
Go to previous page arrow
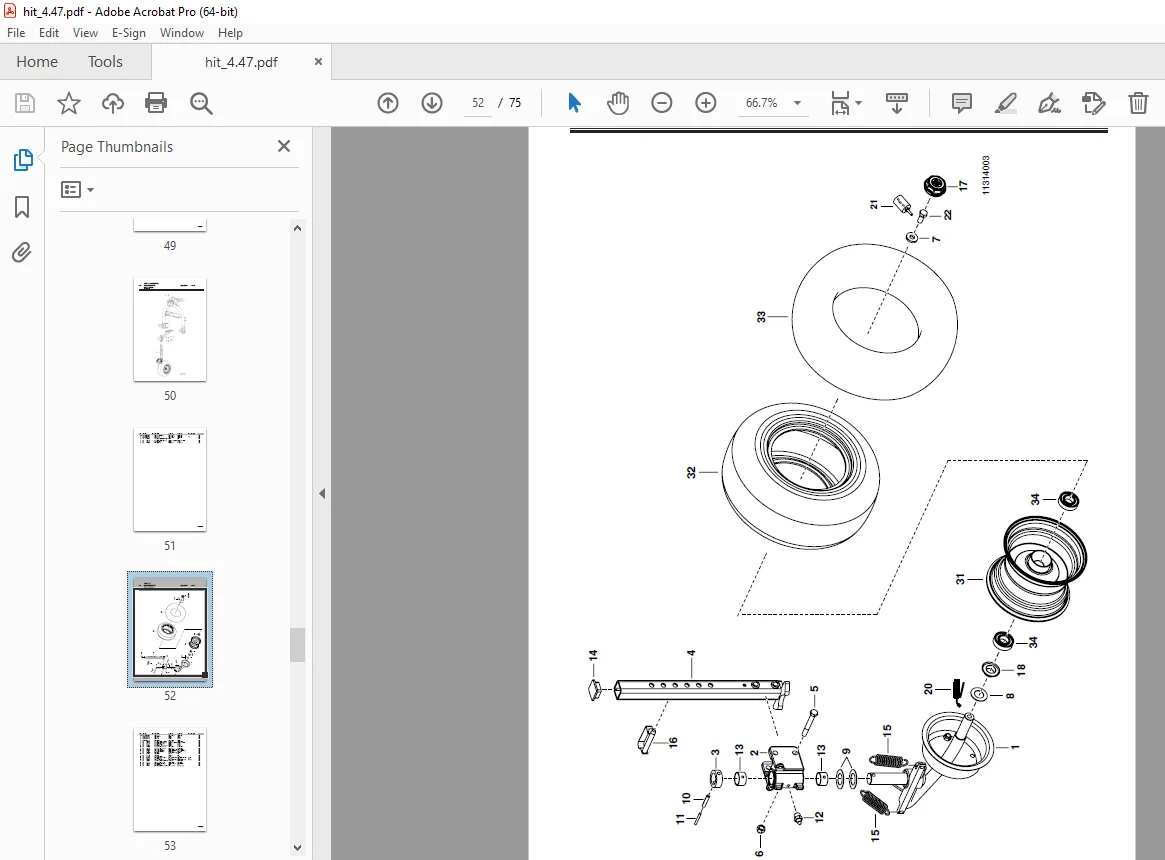point(388,103)
